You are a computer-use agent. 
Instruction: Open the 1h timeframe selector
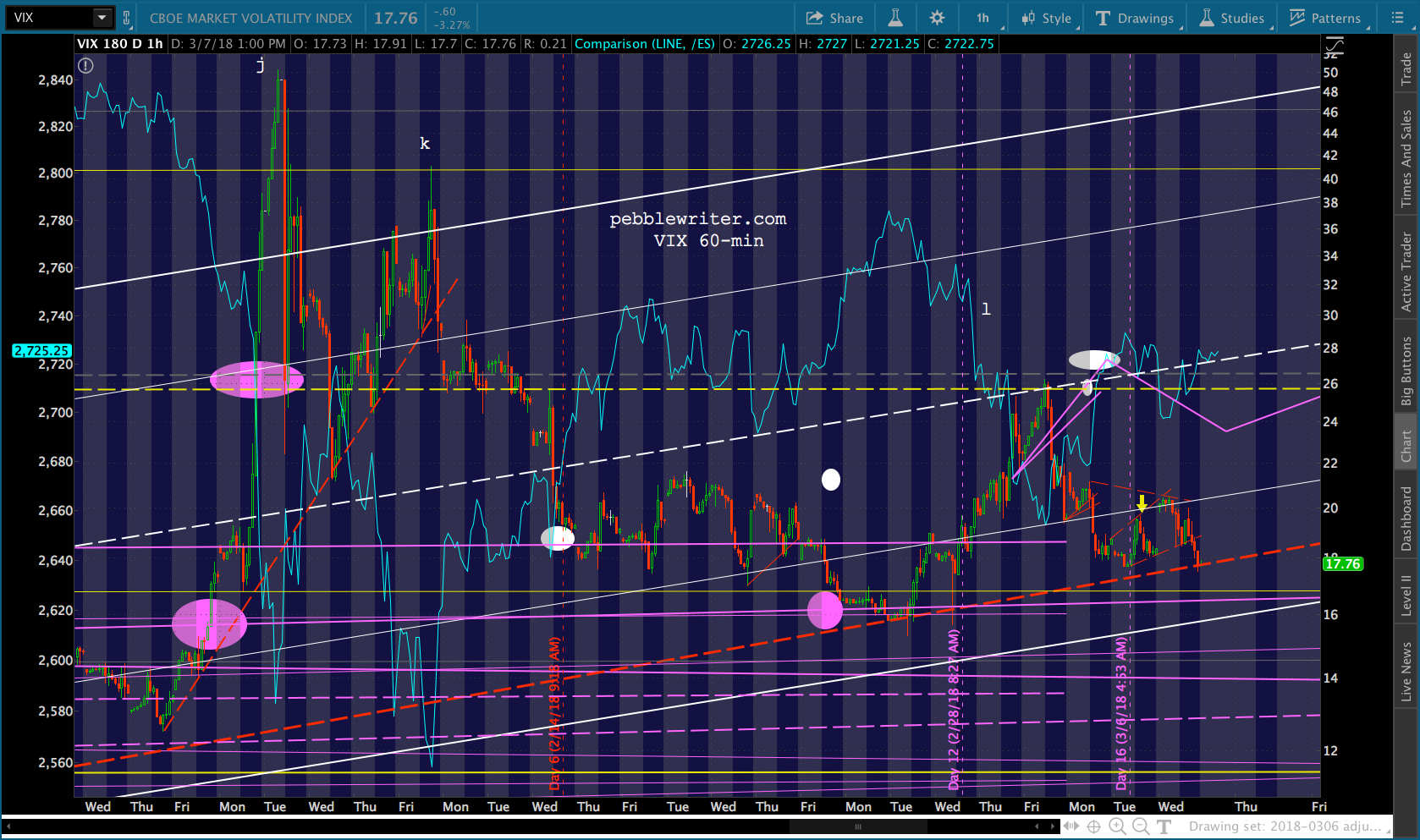(983, 18)
